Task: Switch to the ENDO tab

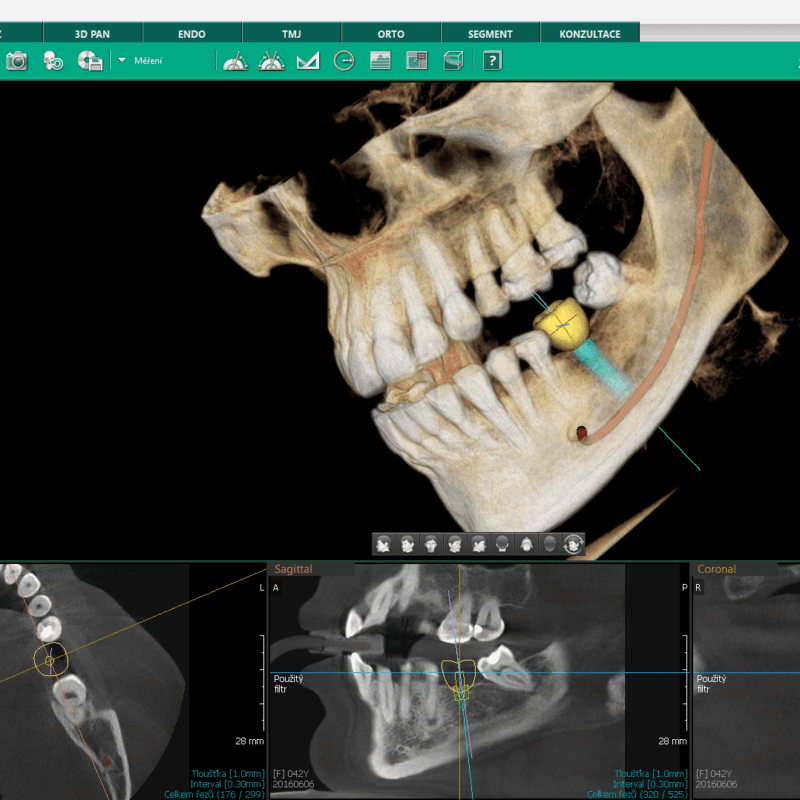Action: [192, 34]
